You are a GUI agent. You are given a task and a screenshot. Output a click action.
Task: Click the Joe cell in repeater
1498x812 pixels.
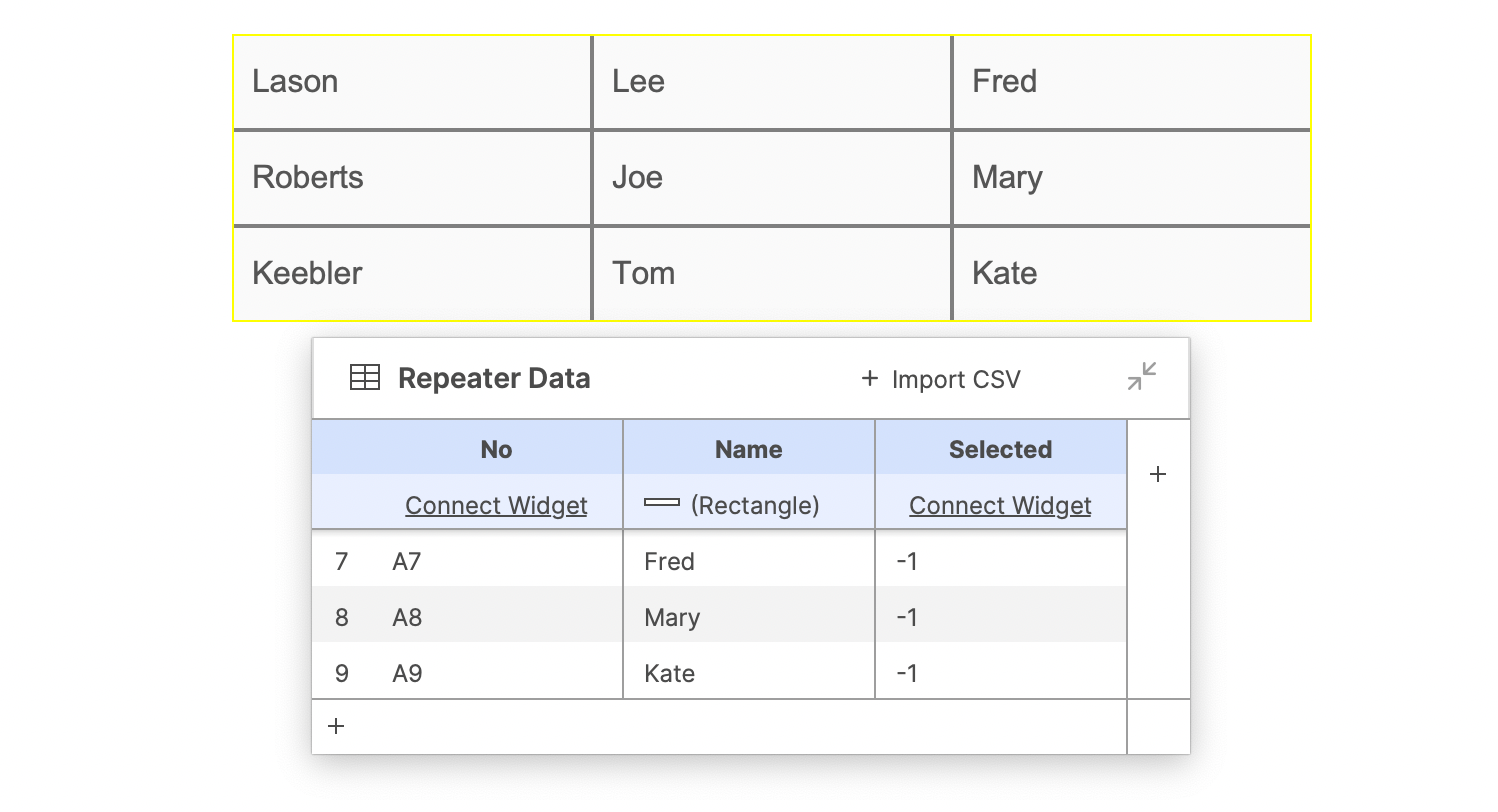click(x=772, y=178)
